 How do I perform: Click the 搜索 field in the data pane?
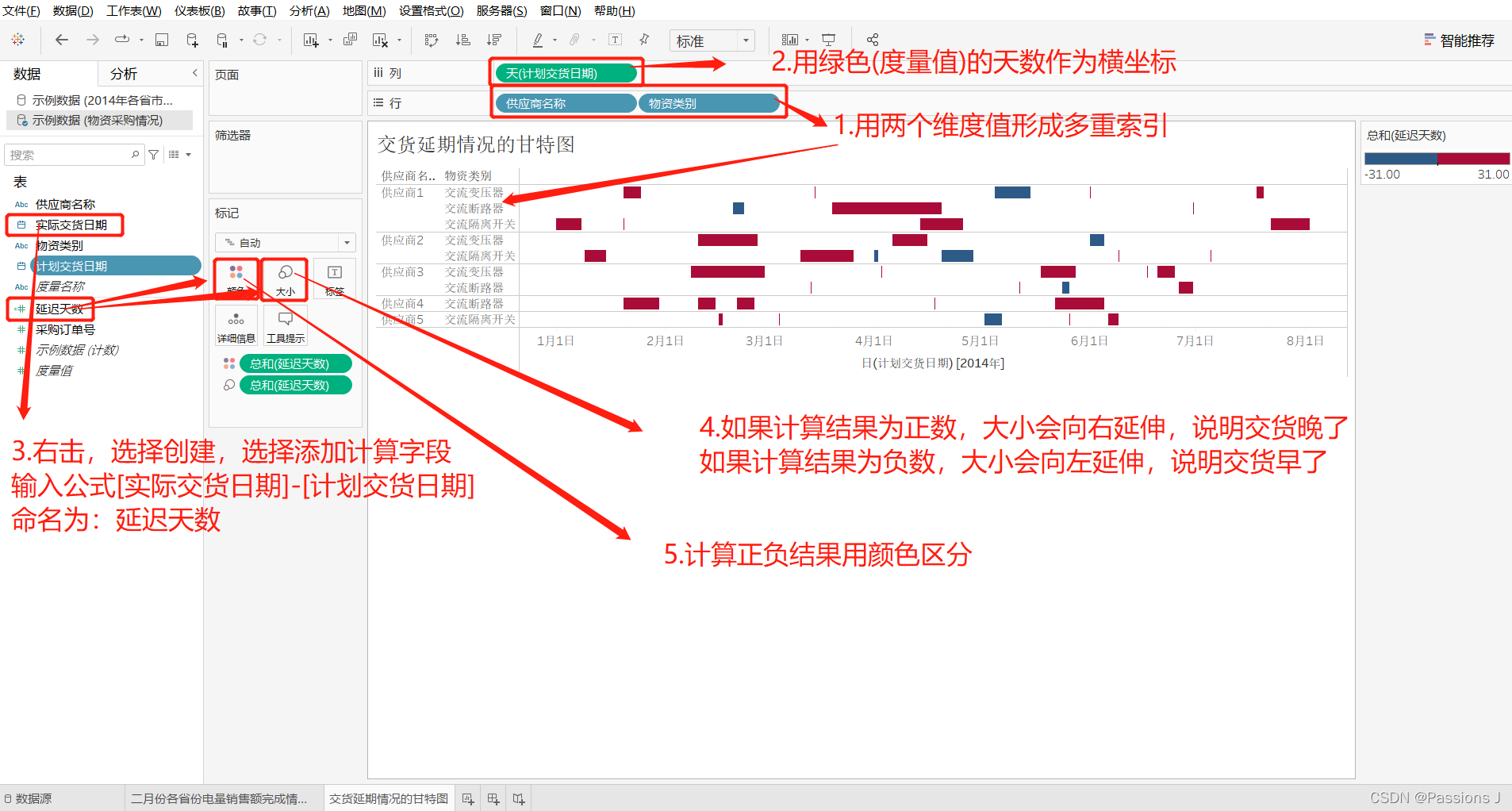click(74, 154)
